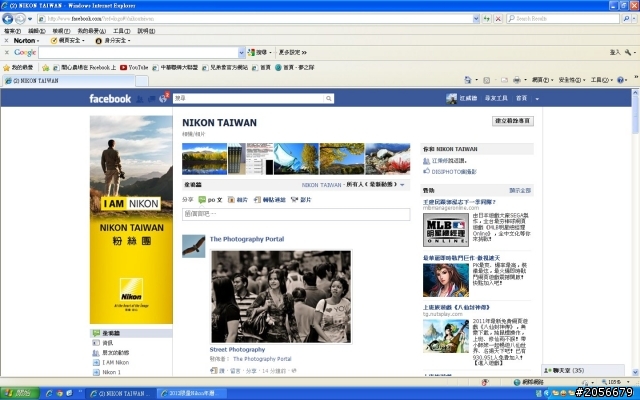Open the File menu in Internet Explorer
The width and height of the screenshot is (640, 400).
tap(12, 31)
